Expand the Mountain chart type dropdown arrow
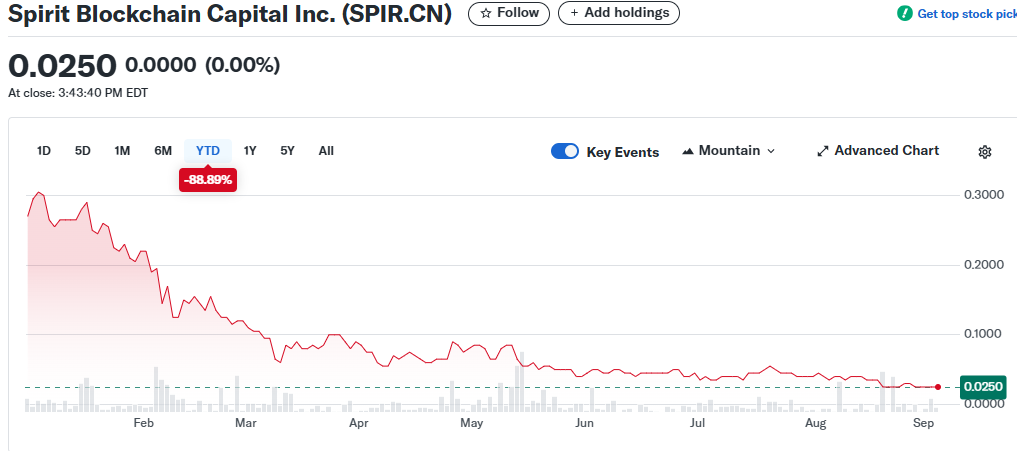Image resolution: width=1017 pixels, height=451 pixels. point(771,151)
